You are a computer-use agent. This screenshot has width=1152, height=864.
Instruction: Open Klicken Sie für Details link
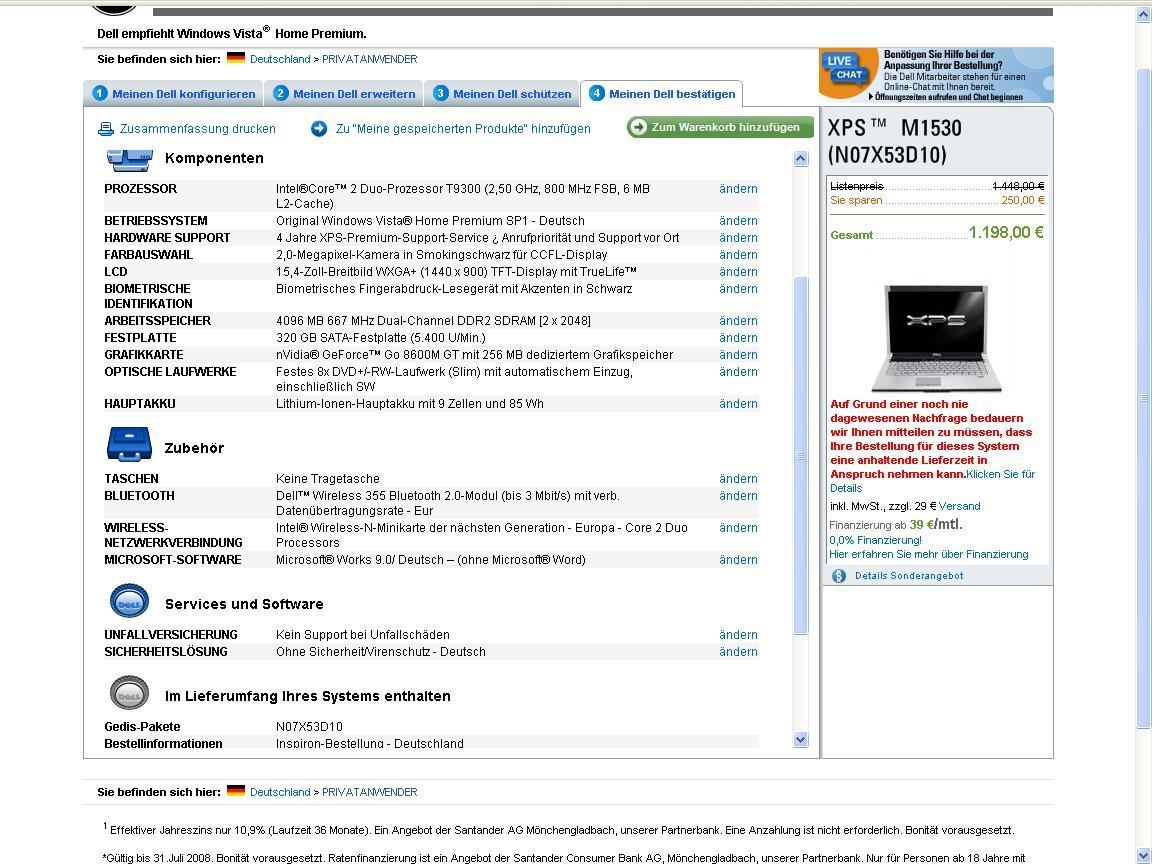click(x=933, y=481)
